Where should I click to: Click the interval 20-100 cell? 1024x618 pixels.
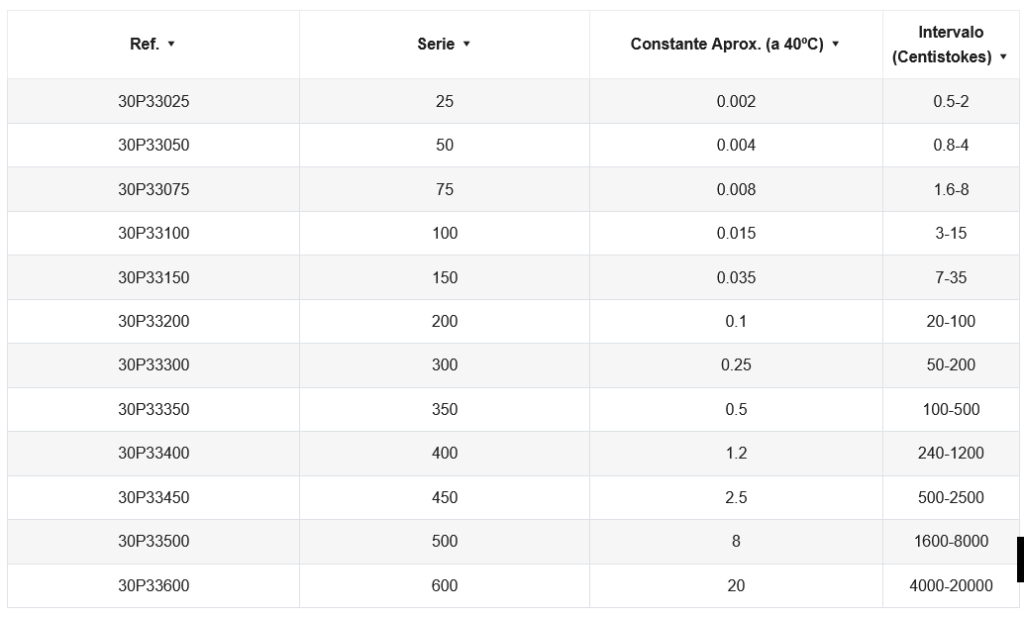pyautogui.click(x=951, y=321)
